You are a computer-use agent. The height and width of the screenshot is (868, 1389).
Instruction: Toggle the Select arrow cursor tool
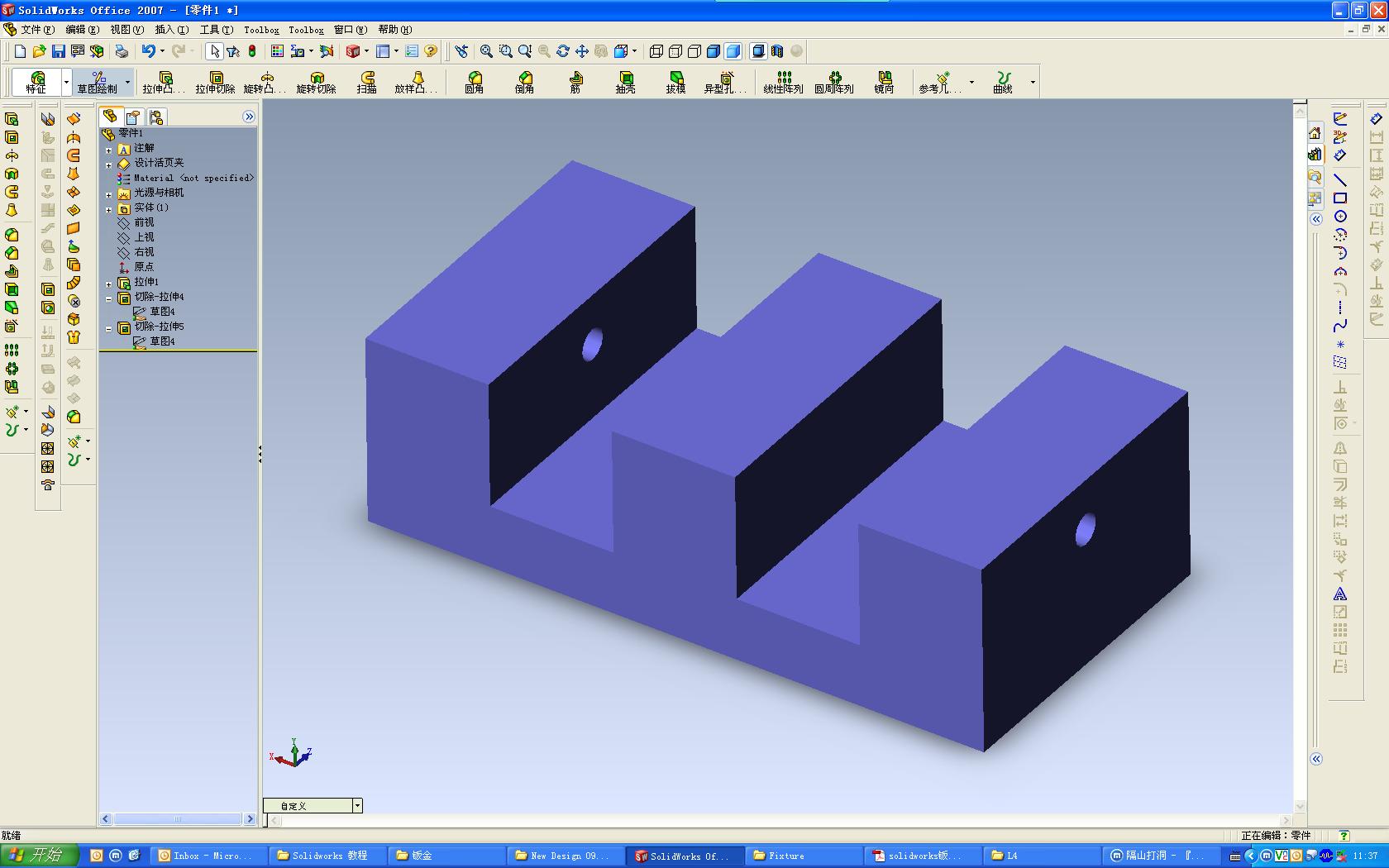(x=215, y=51)
